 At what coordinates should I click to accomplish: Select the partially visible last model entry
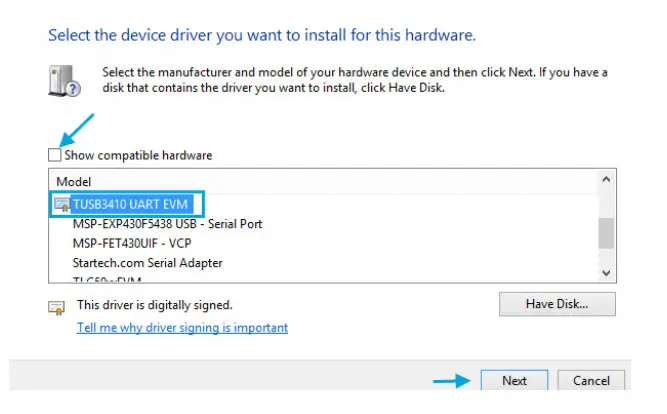pyautogui.click(x=110, y=280)
